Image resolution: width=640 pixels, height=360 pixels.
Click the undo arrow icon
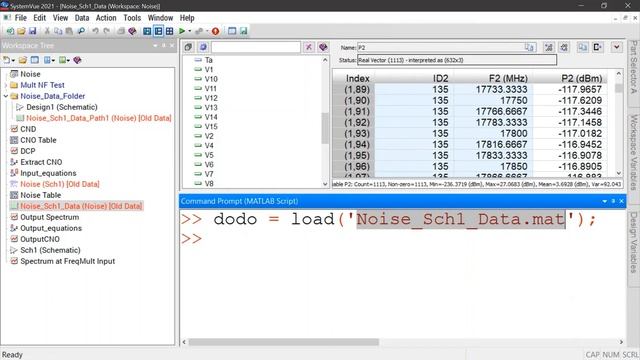click(95, 31)
